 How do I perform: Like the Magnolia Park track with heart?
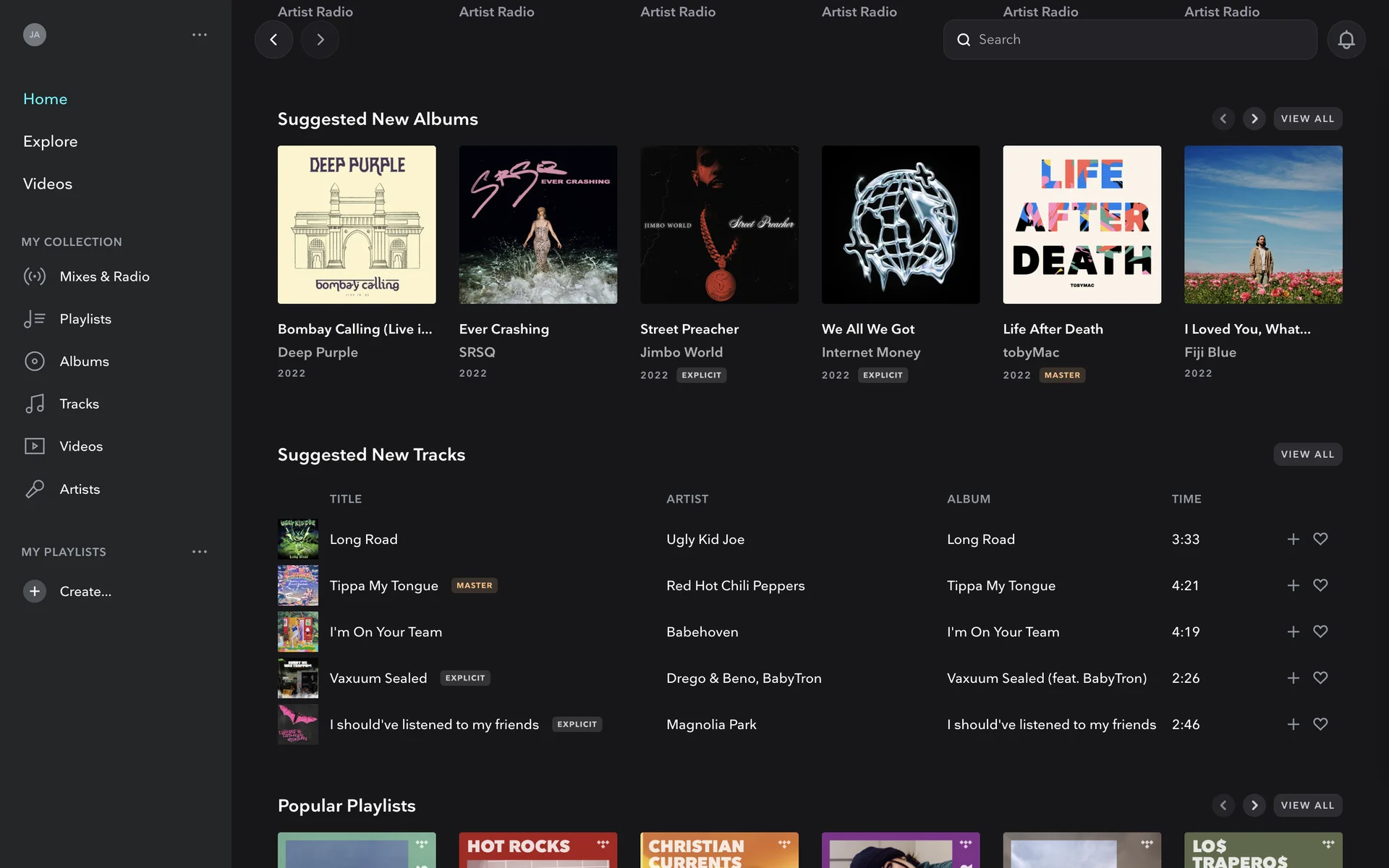[1320, 724]
